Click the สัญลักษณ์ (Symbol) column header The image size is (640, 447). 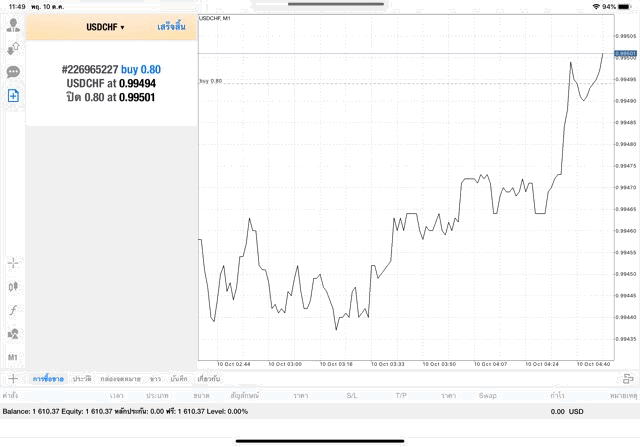click(244, 396)
